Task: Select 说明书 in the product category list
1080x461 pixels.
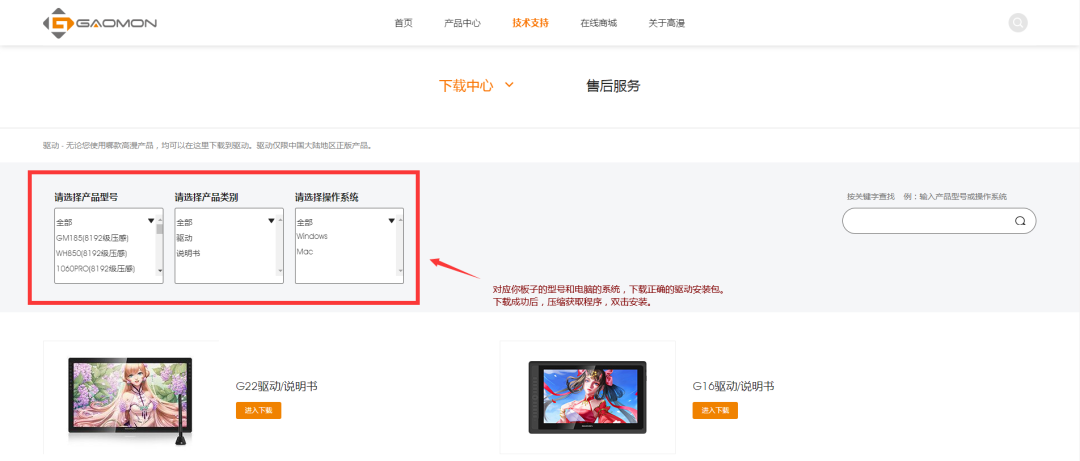Action: (188, 254)
